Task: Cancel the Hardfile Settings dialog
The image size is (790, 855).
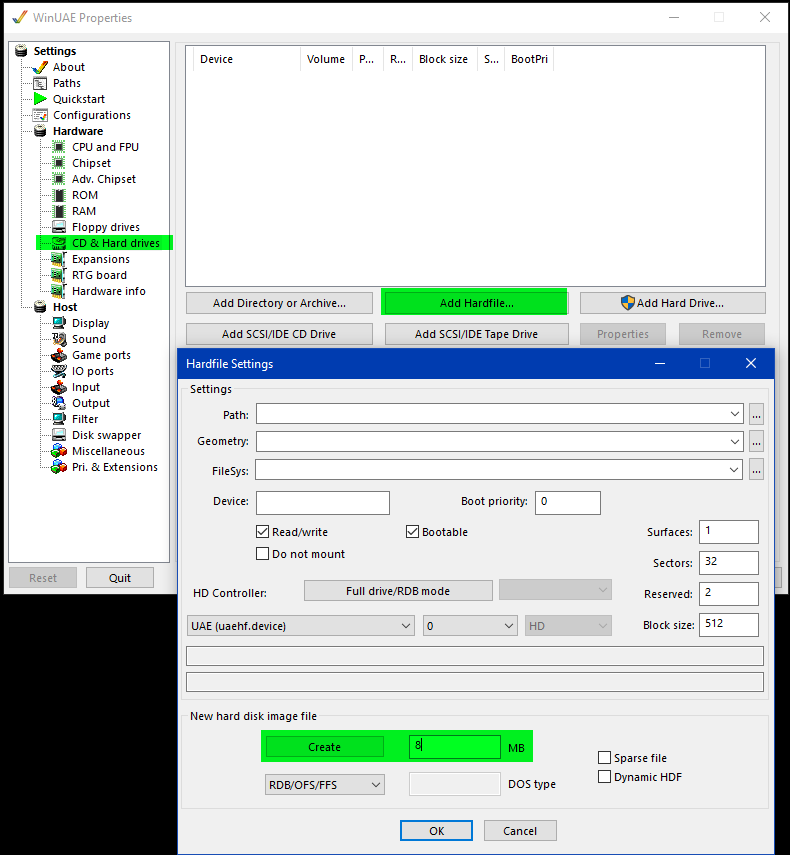Action: 520,831
